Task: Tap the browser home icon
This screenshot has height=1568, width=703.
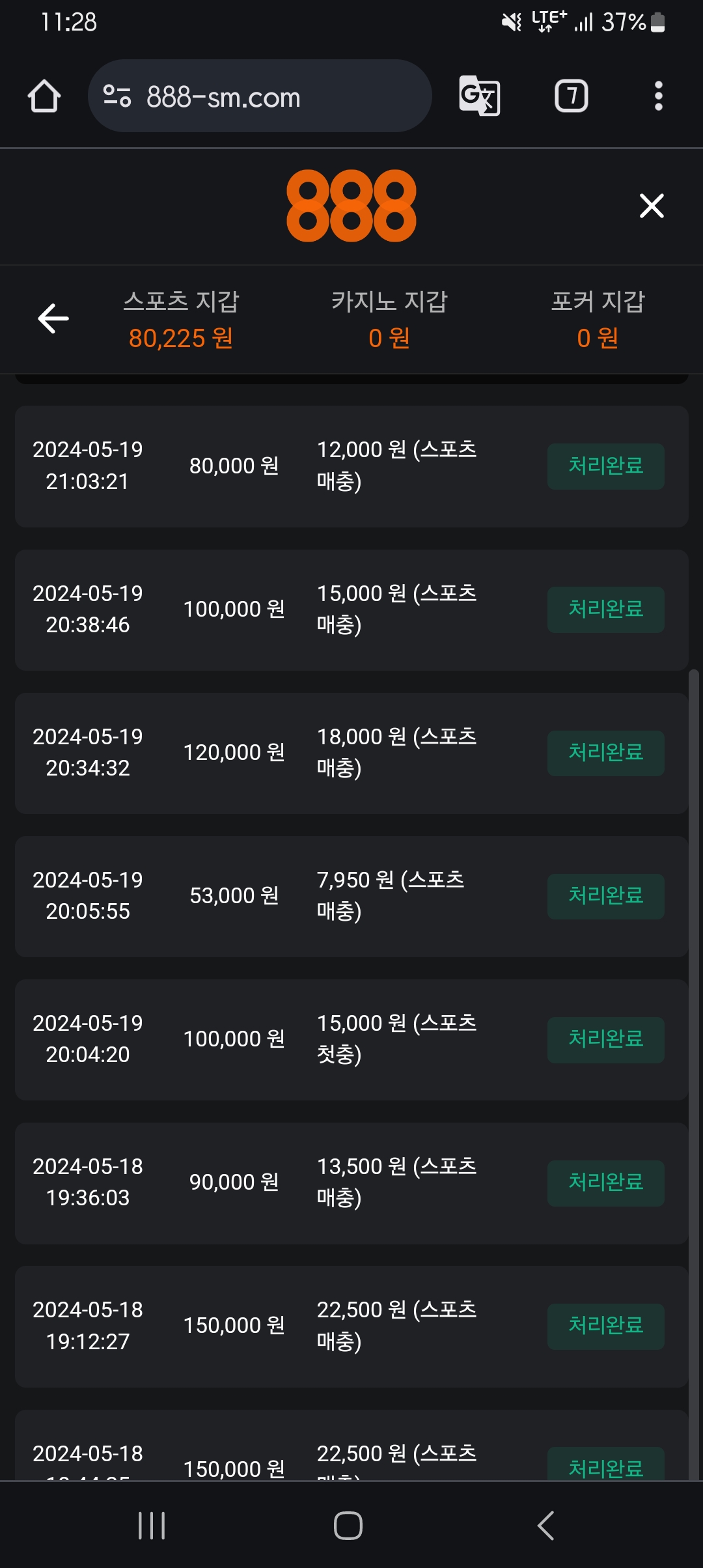Action: tap(44, 96)
